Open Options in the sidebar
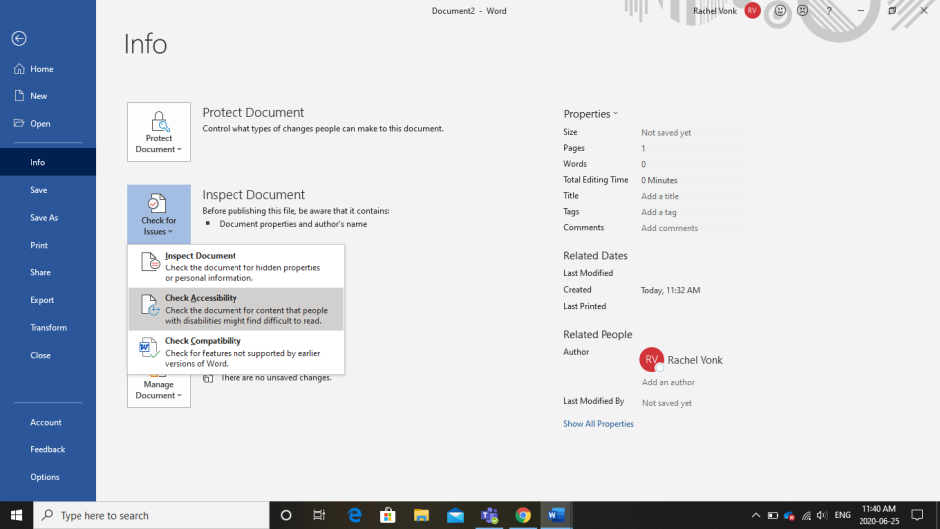The width and height of the screenshot is (940, 529). click(45, 477)
